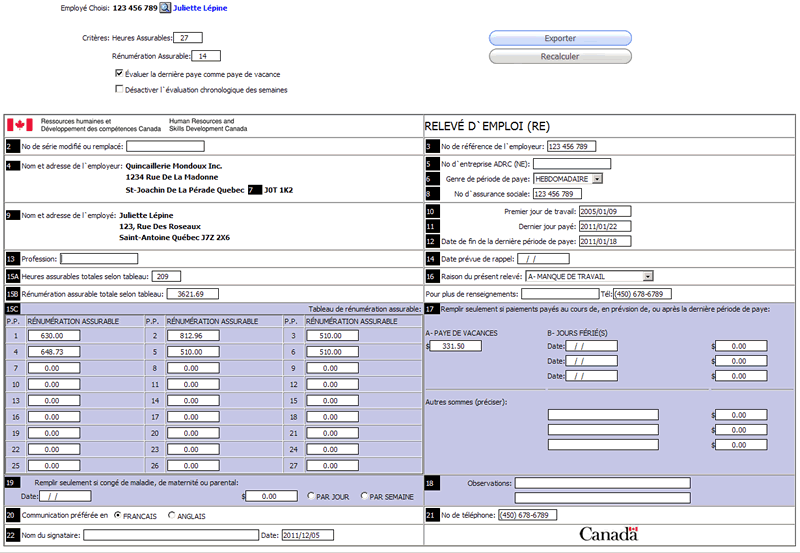
Task: Click the Date prévue de rappel field
Action: point(543,259)
